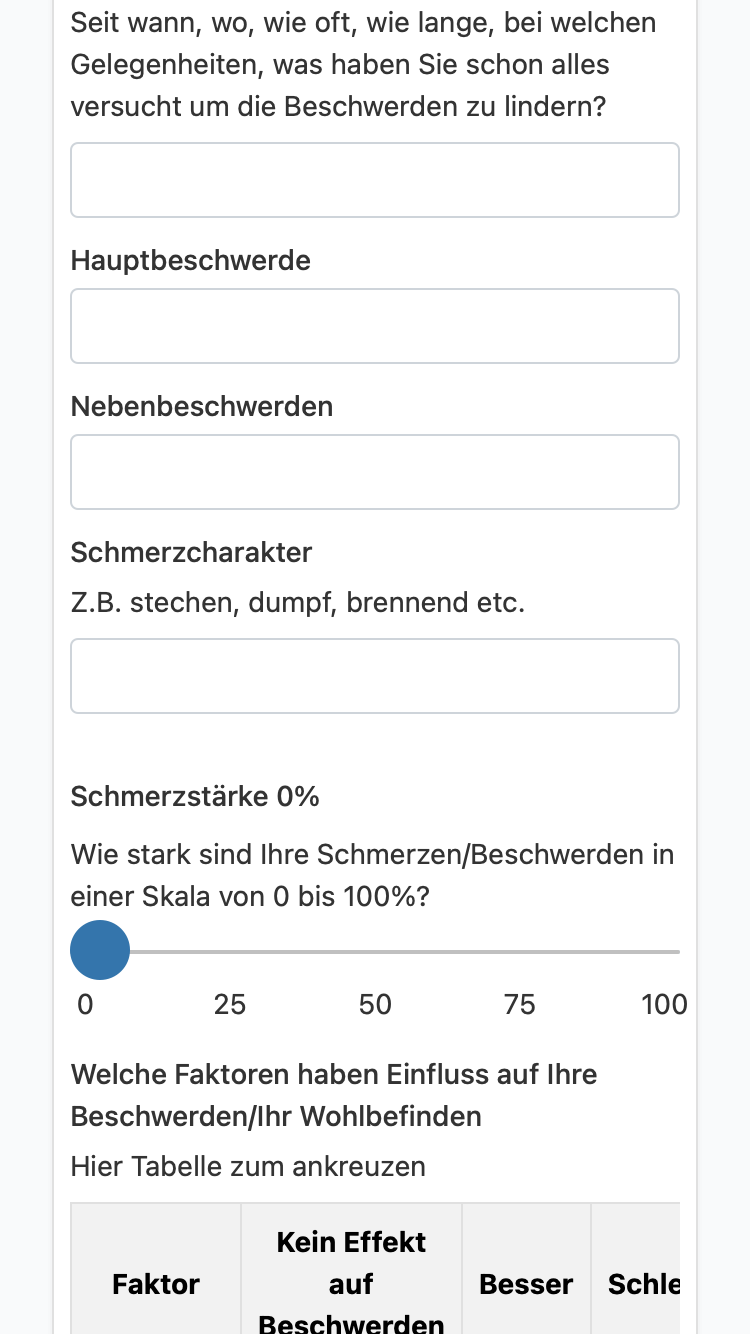
Task: Select the 50 tick label under slider
Action: [x=375, y=1004]
